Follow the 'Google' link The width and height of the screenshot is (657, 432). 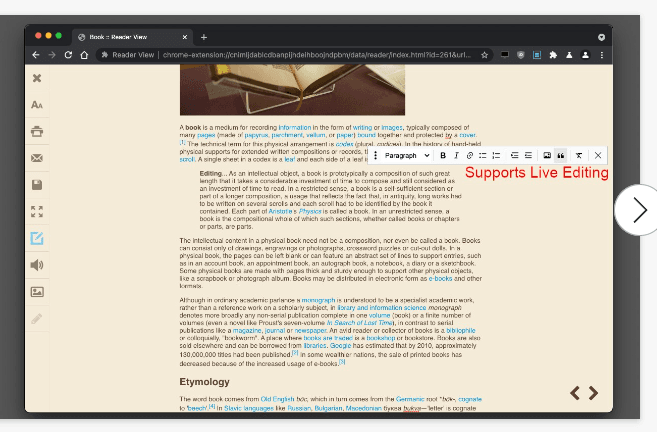point(340,345)
